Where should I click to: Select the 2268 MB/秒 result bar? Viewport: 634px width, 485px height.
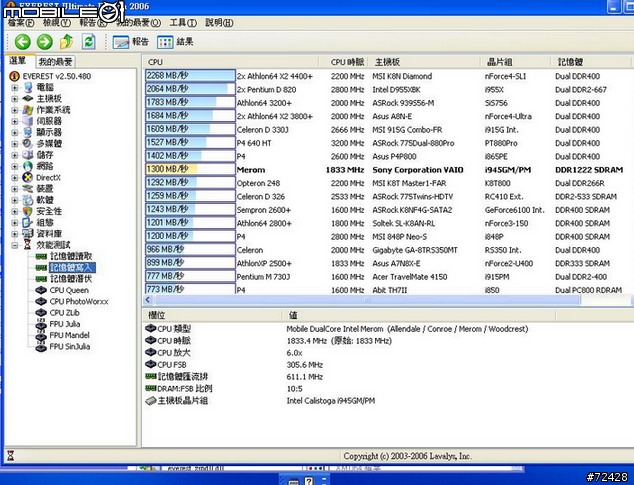190,76
